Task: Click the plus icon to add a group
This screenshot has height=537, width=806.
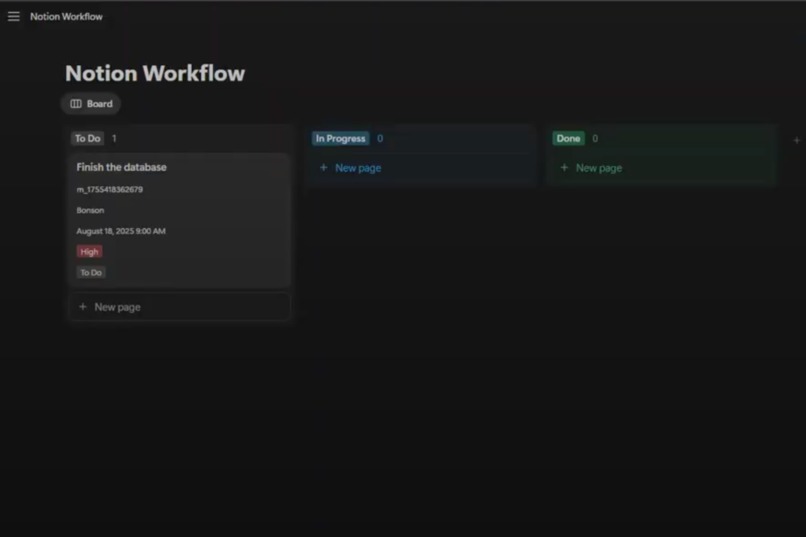Action: point(796,140)
